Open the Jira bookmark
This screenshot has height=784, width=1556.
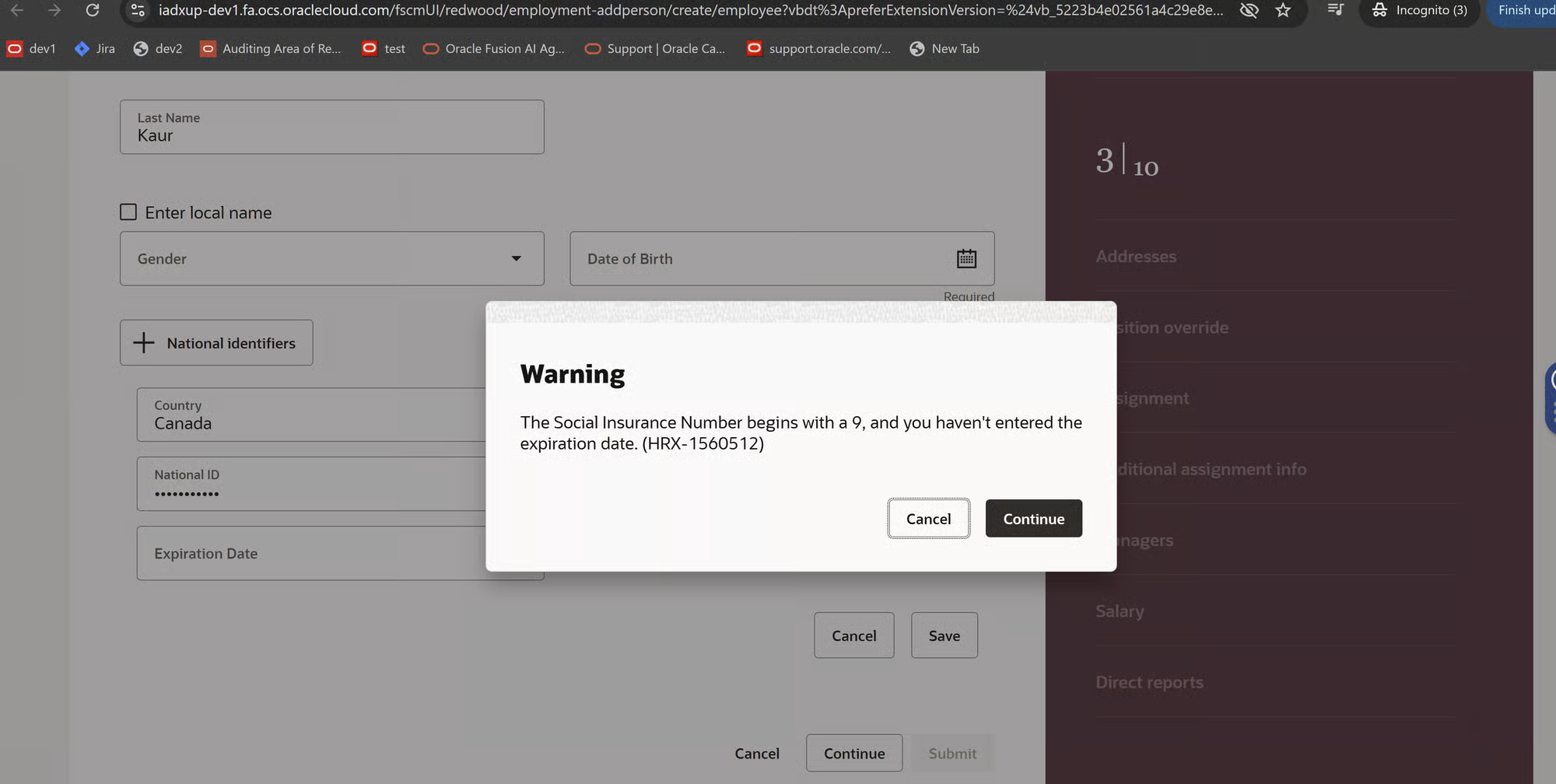tap(94, 48)
